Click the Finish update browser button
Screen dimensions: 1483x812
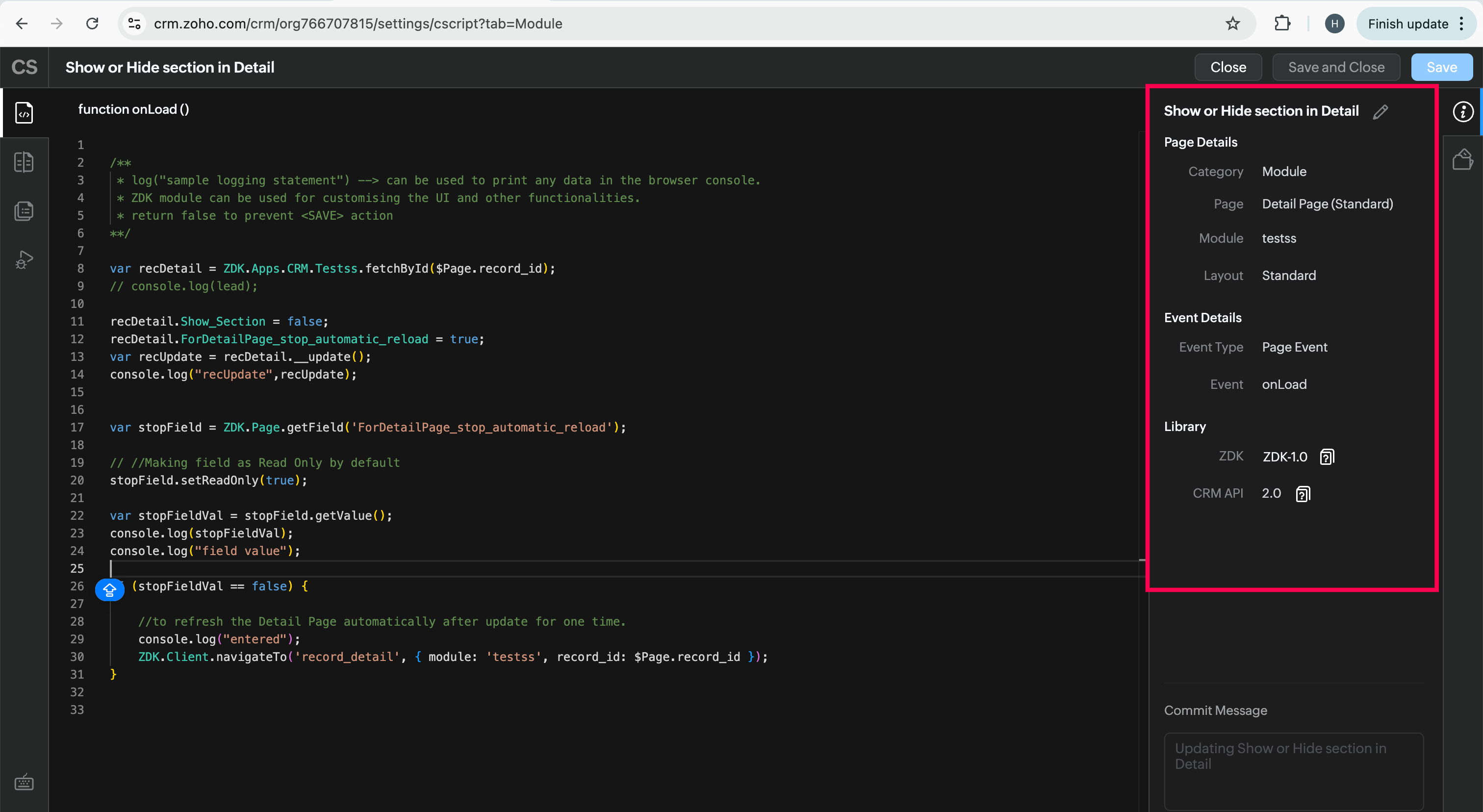click(1407, 24)
